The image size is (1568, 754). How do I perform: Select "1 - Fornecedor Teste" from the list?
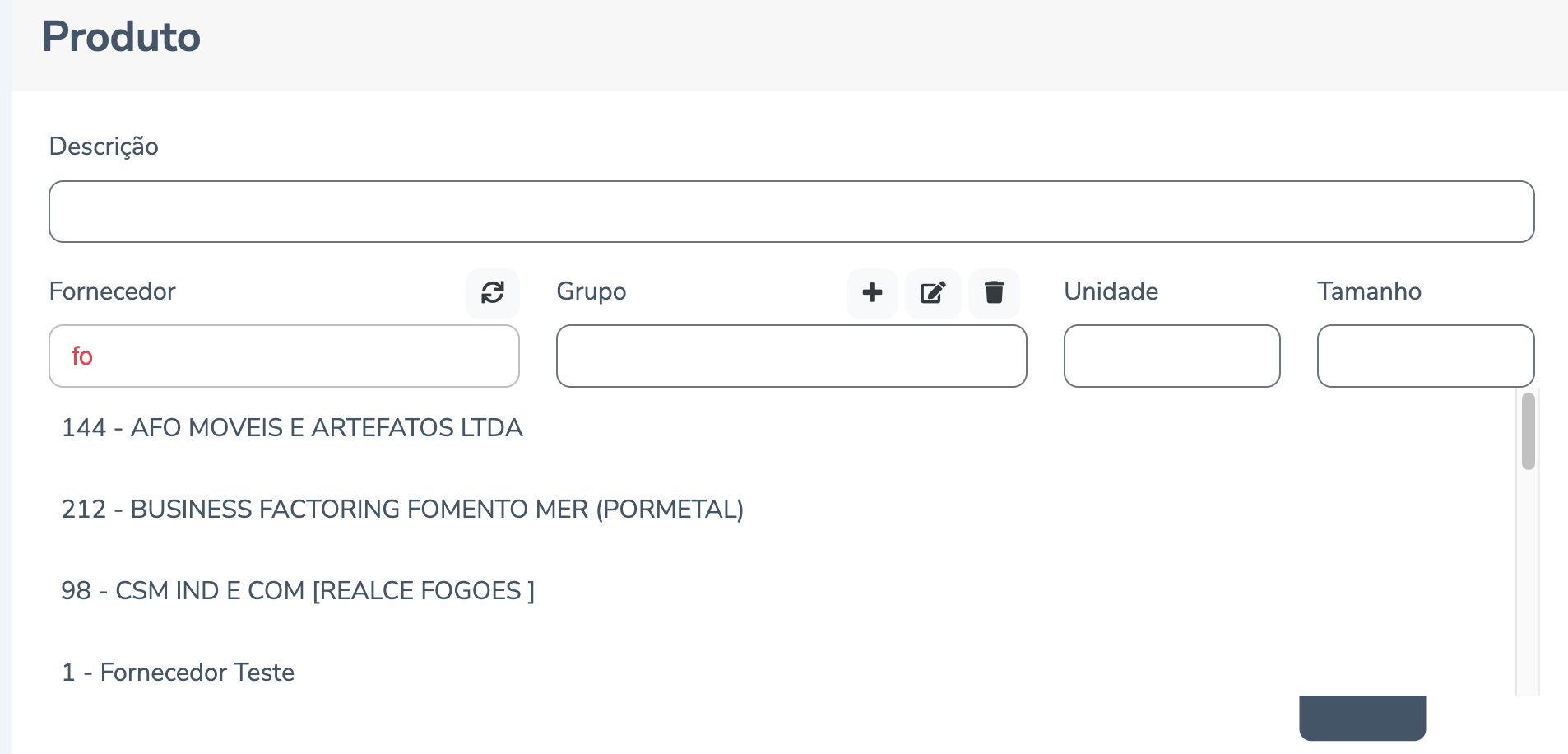[178, 673]
